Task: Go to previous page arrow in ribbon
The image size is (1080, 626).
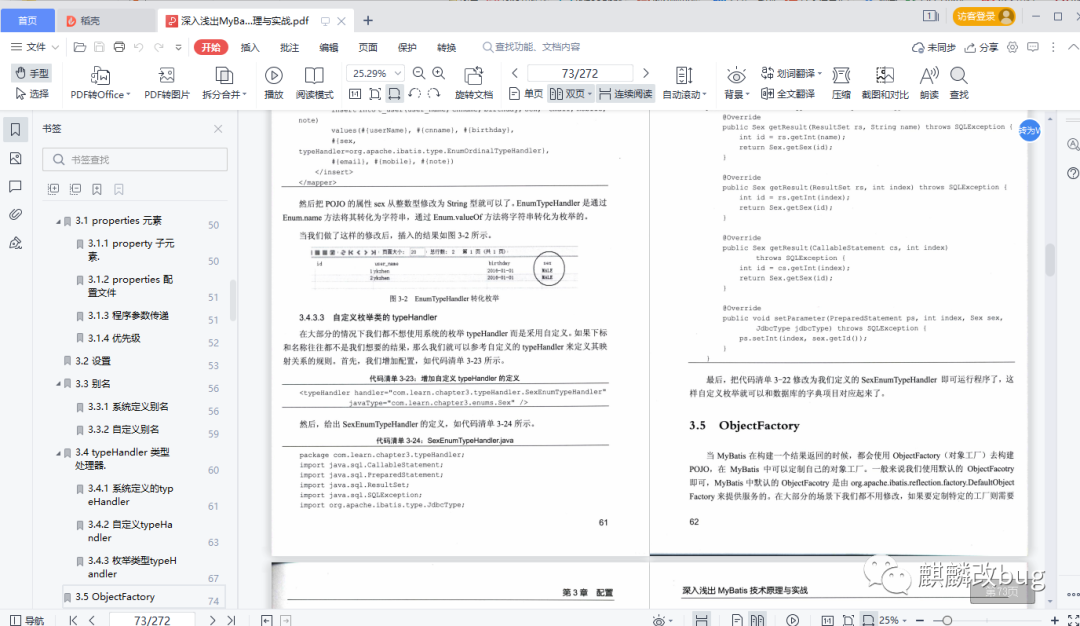Action: point(515,73)
